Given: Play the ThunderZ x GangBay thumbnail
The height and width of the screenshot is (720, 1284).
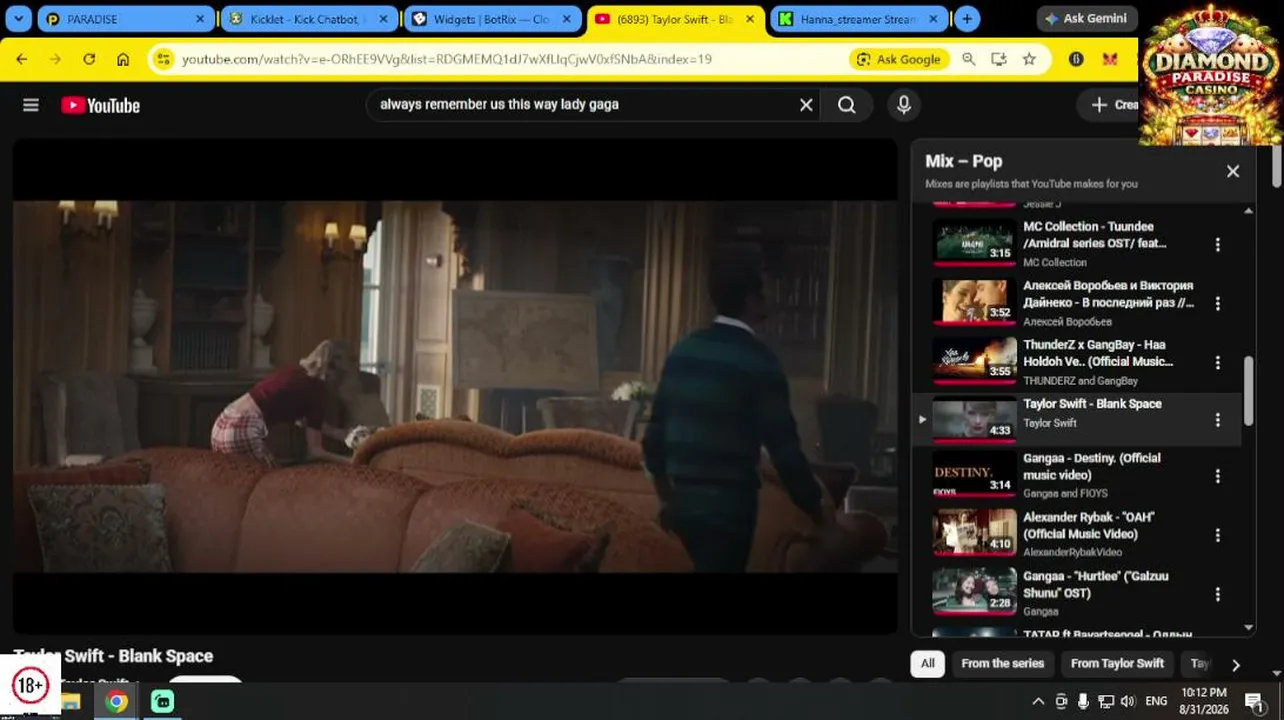Looking at the screenshot, I should [974, 360].
